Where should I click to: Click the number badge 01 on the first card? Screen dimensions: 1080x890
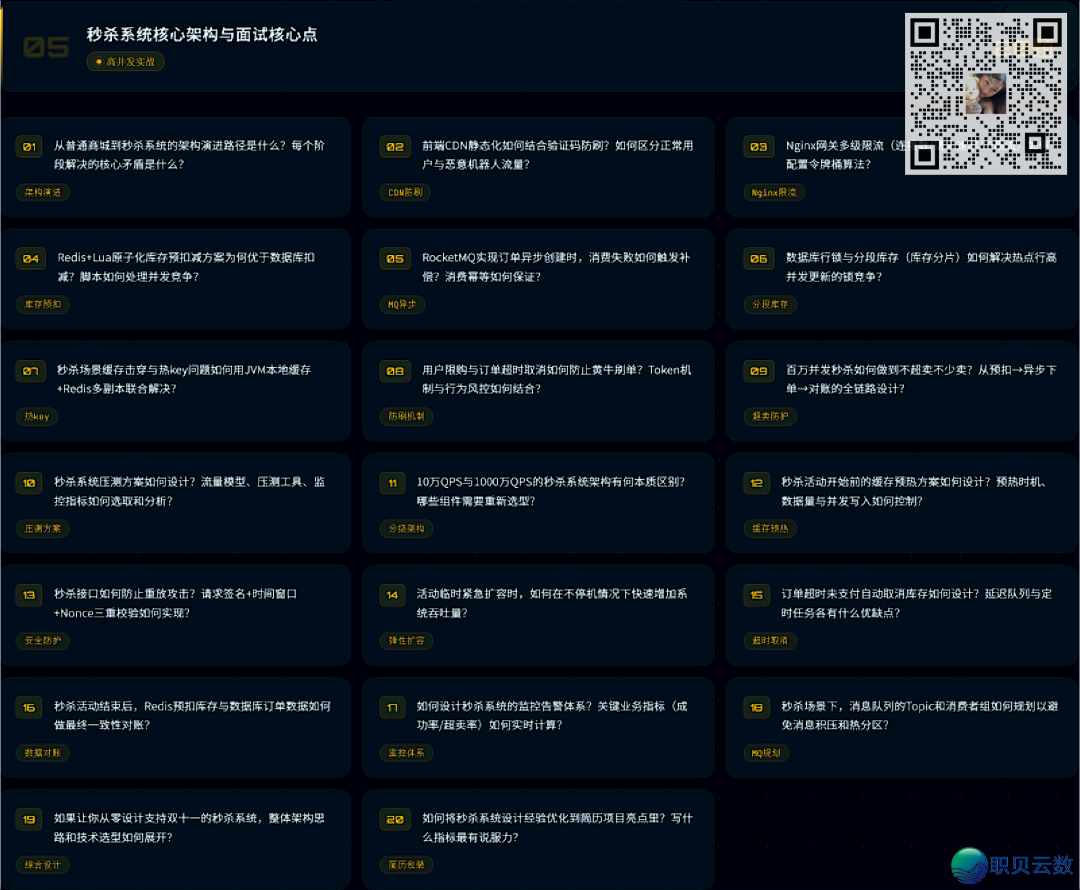coord(29,147)
